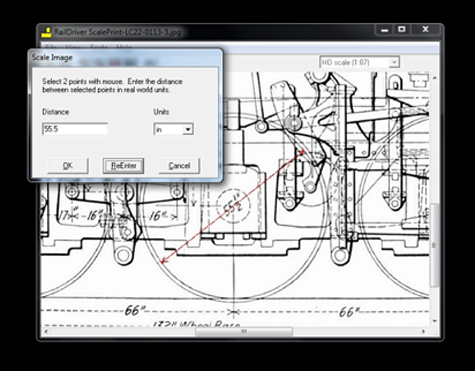Cancel the Scale Image dialog
Viewport: 475px width, 371px height.
179,166
